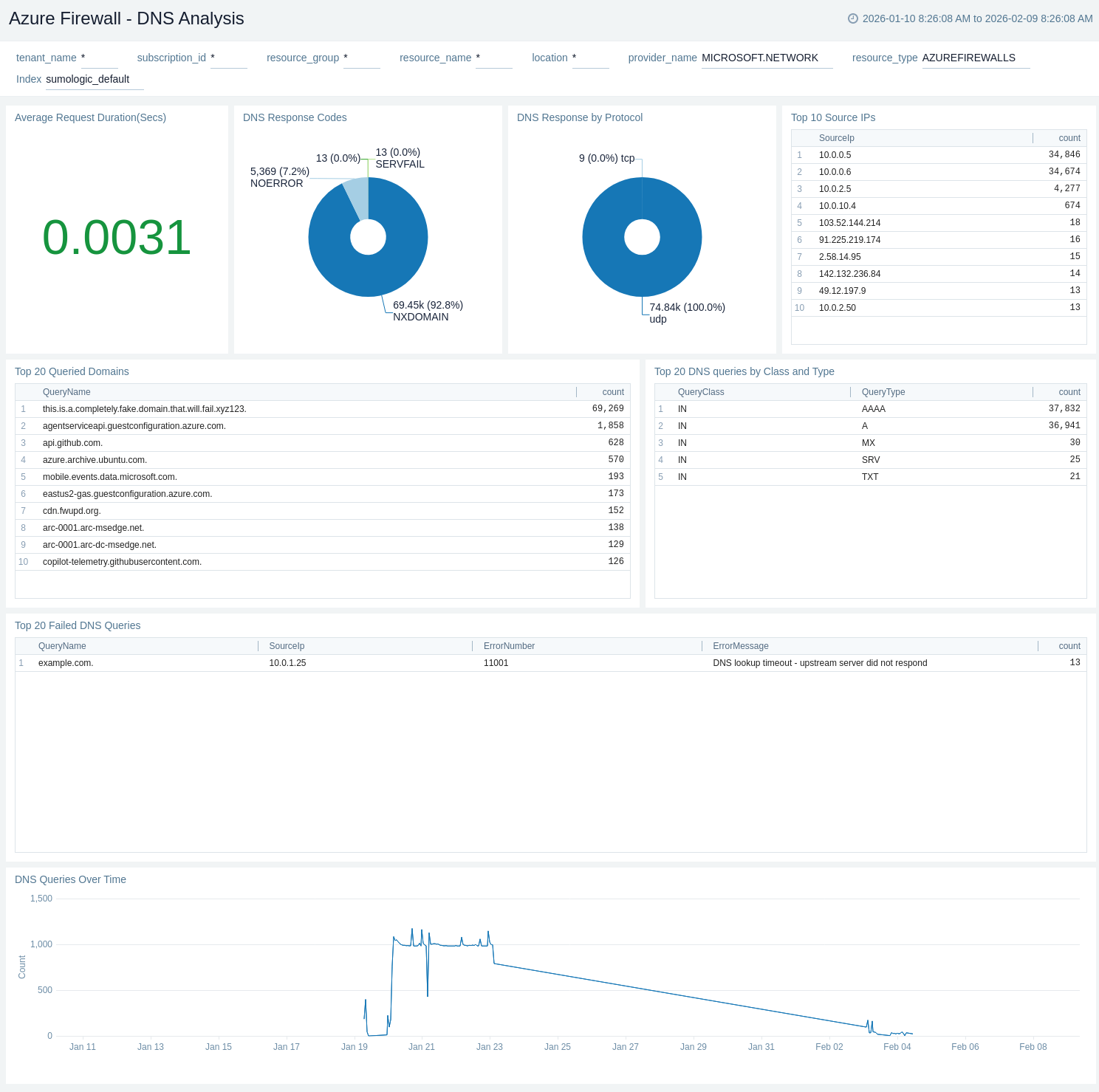Click the clock icon beside the time range
This screenshot has width=1099, height=1092.
(x=853, y=18)
